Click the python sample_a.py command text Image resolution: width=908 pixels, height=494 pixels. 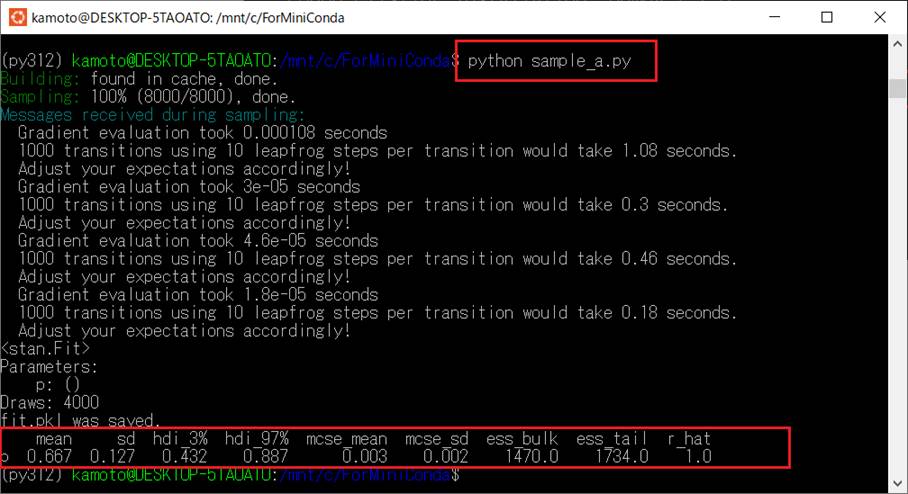point(549,61)
